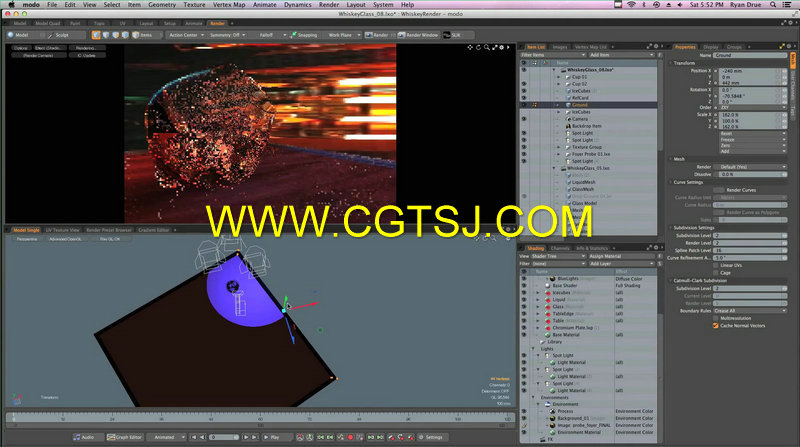This screenshot has height=447, width=800.
Task: Open the Work Plane dropdown
Action: point(342,35)
